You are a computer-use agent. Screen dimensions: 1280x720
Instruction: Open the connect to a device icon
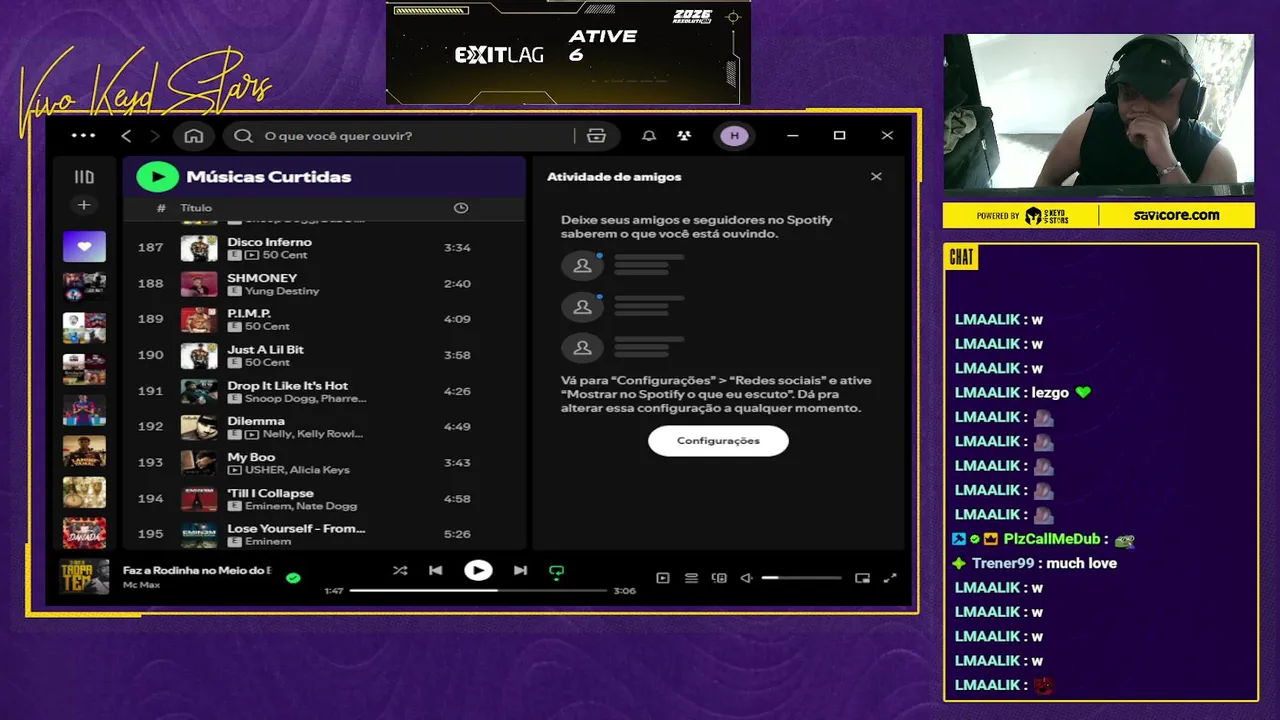[x=719, y=578]
